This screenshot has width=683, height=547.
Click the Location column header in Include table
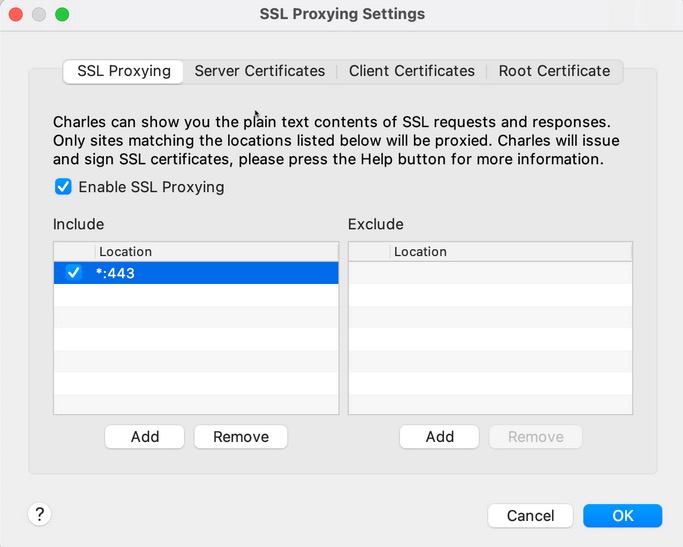(x=216, y=252)
